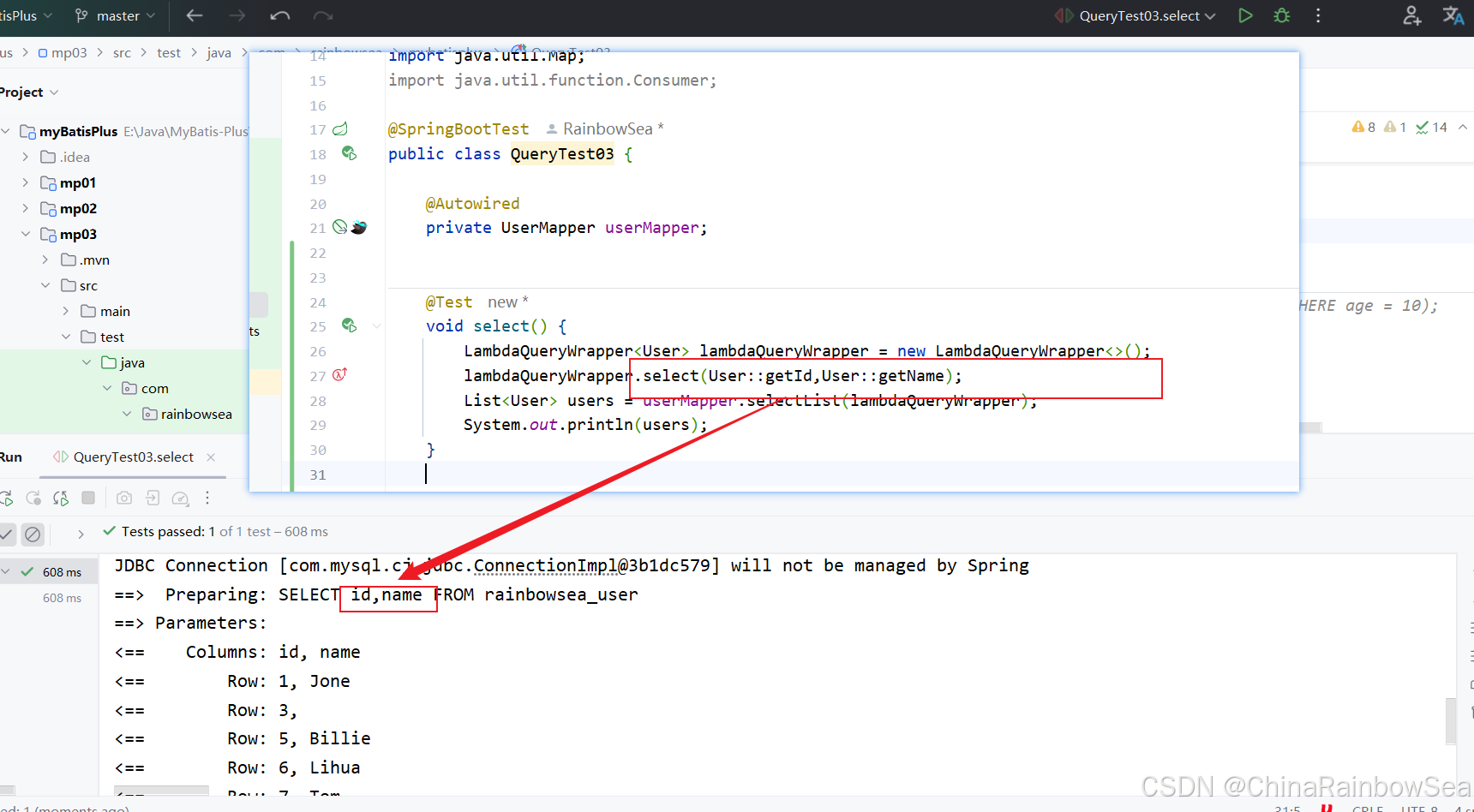Close the QueryTest03.select run tab
This screenshot has width=1474, height=812.
click(x=211, y=457)
